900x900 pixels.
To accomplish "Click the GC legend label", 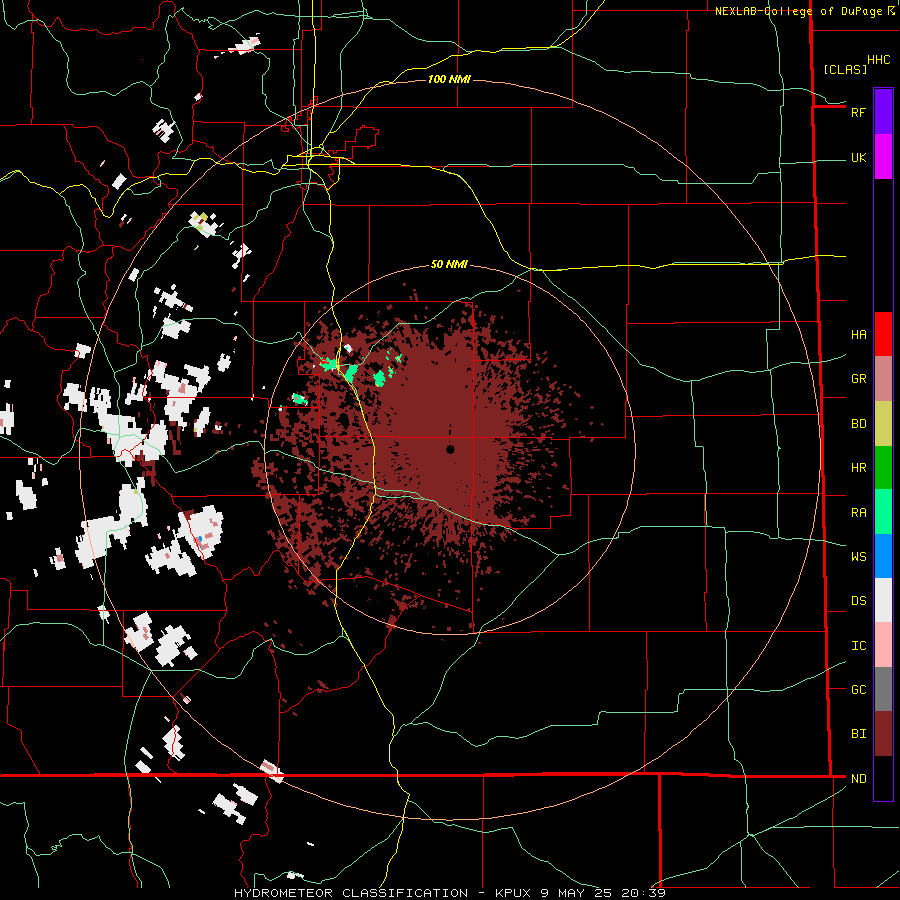I will 858,689.
